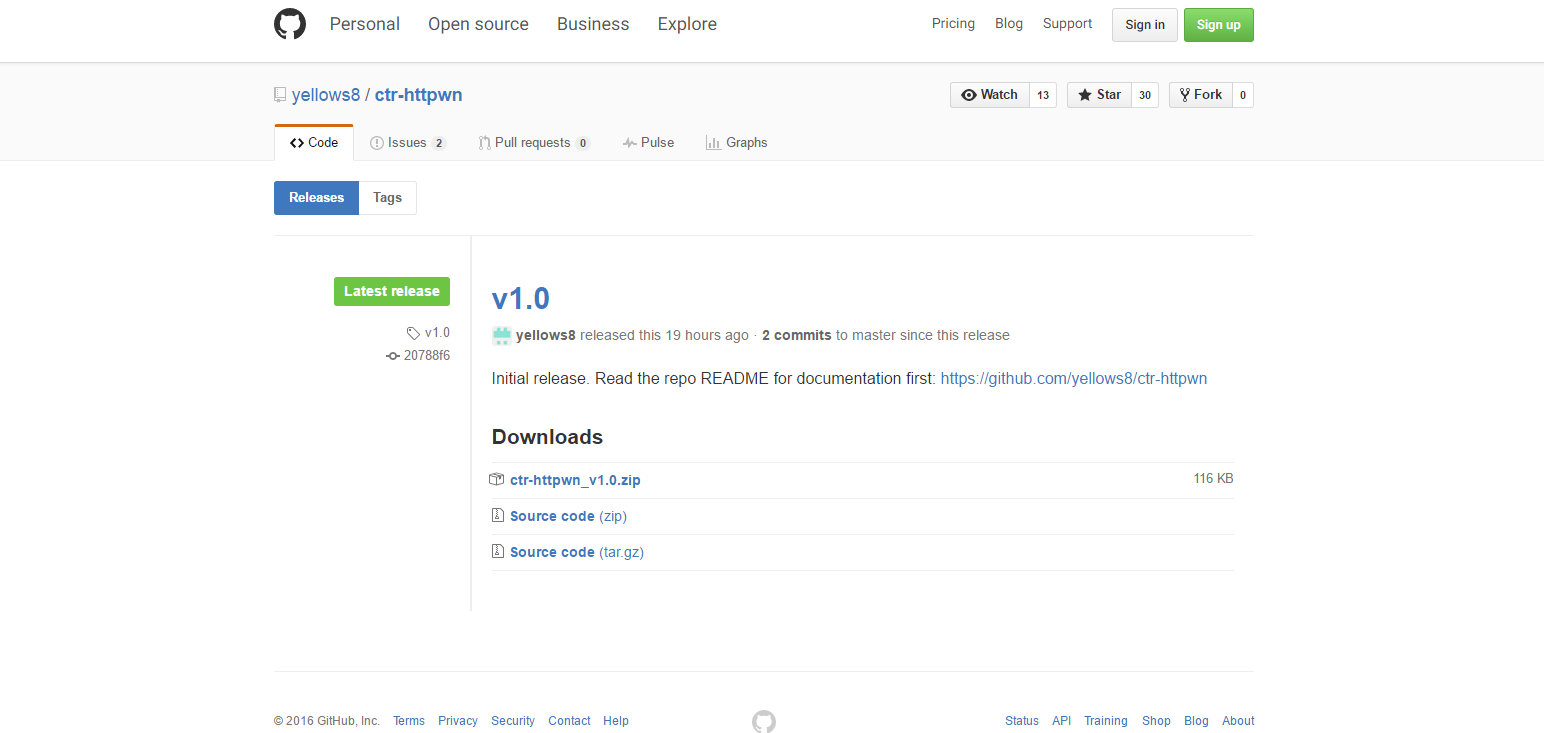This screenshot has height=733, width=1544.
Task: Click the 116 KB file size text
Action: 1213,479
